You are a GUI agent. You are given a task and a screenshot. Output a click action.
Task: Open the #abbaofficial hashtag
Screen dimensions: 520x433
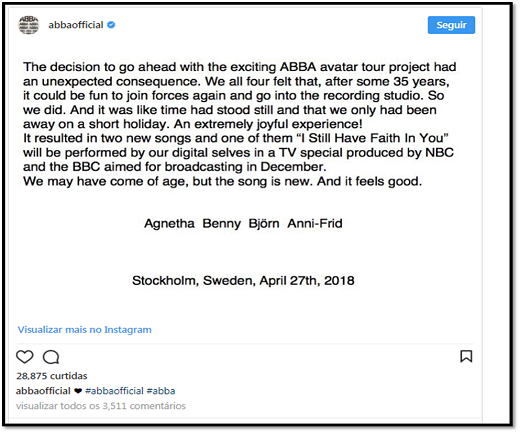(114, 391)
